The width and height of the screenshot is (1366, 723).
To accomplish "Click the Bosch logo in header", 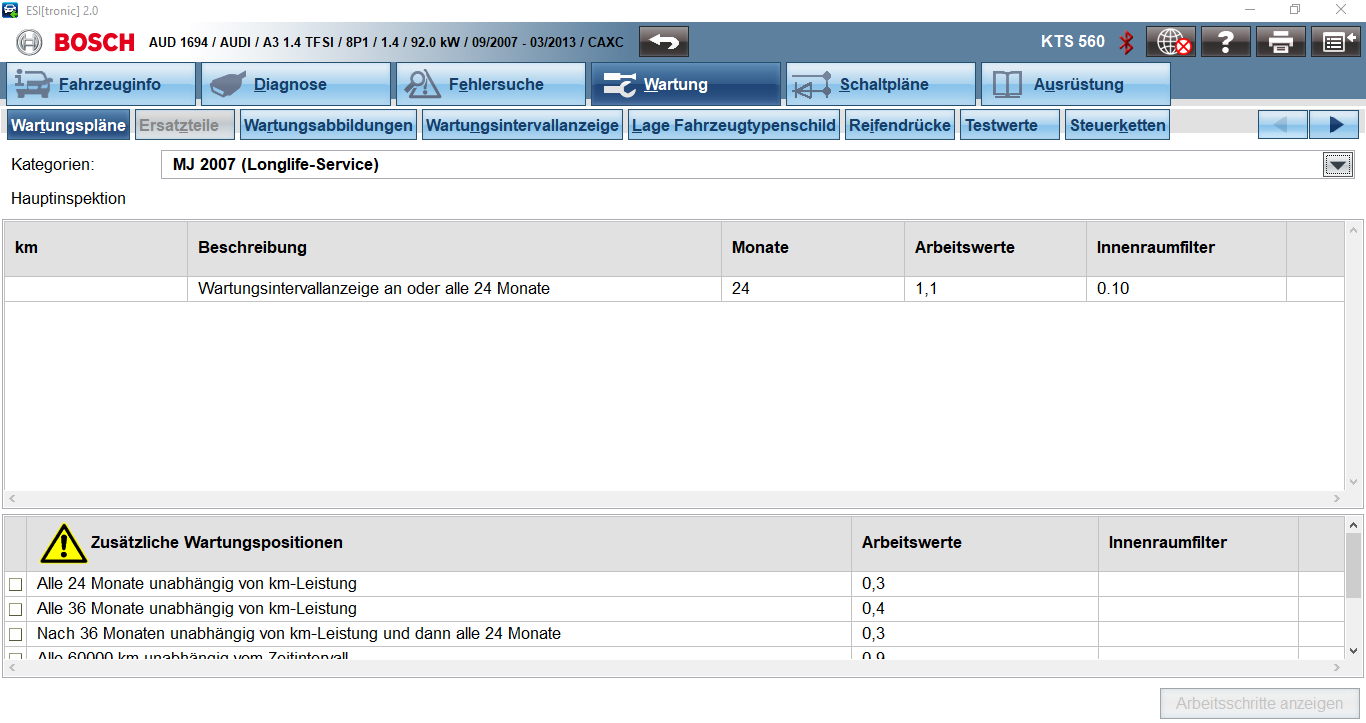I will click(x=76, y=42).
